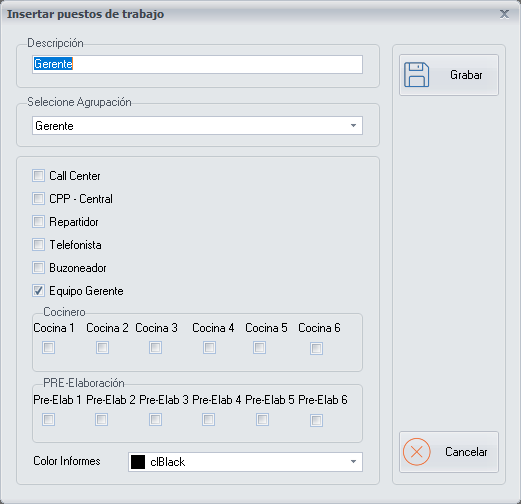The width and height of the screenshot is (521, 504).
Task: Check the Buzoneador option
Action: (x=38, y=267)
